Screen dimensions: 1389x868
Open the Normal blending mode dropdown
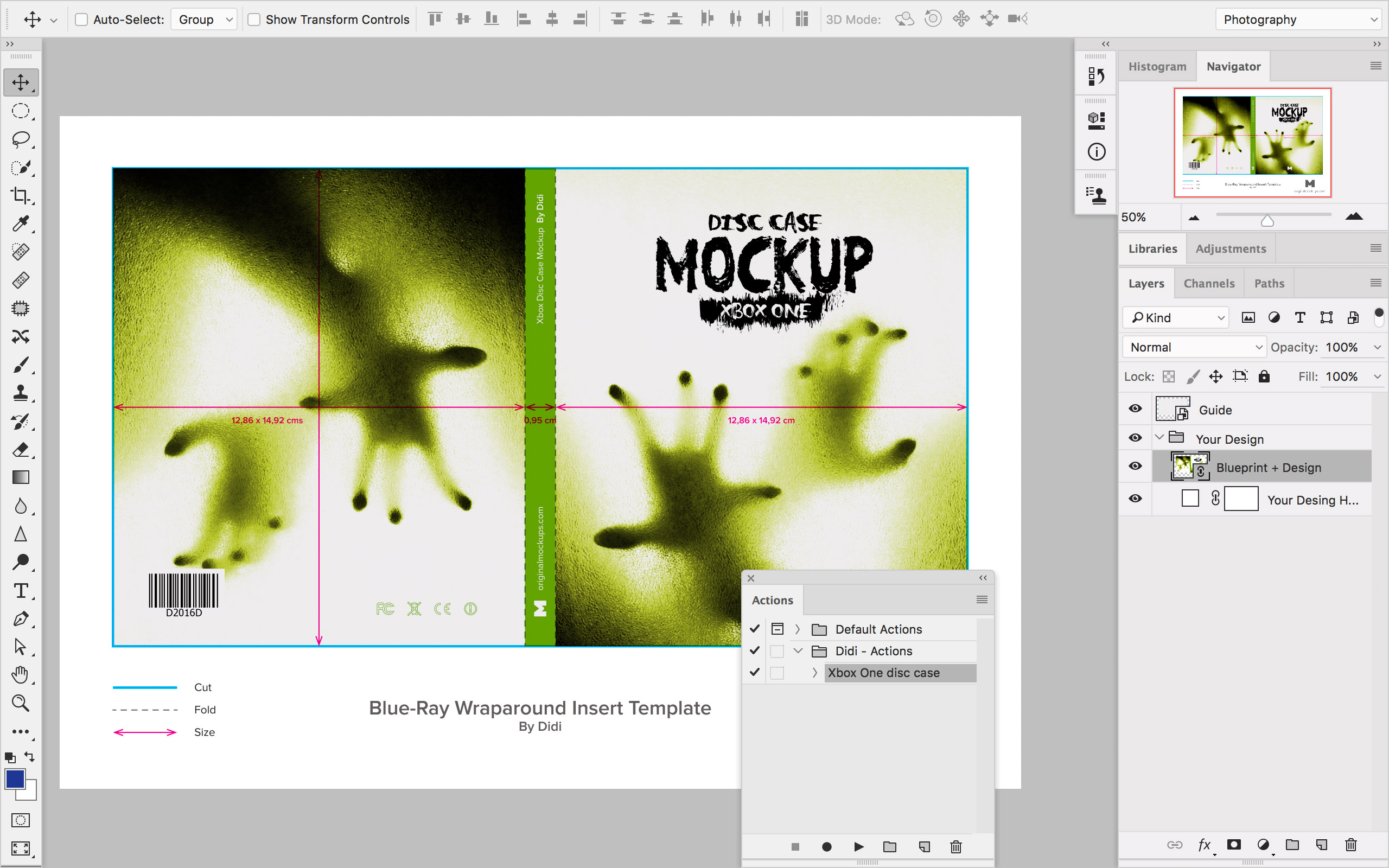(1192, 347)
